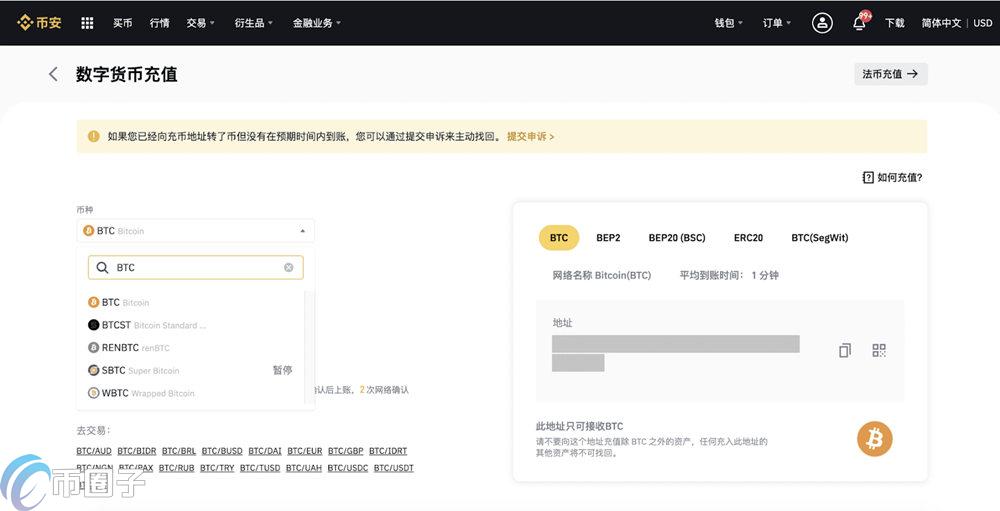This screenshot has height=511, width=1000.
Task: Clear the BTC search field with the X icon
Action: pos(289,268)
